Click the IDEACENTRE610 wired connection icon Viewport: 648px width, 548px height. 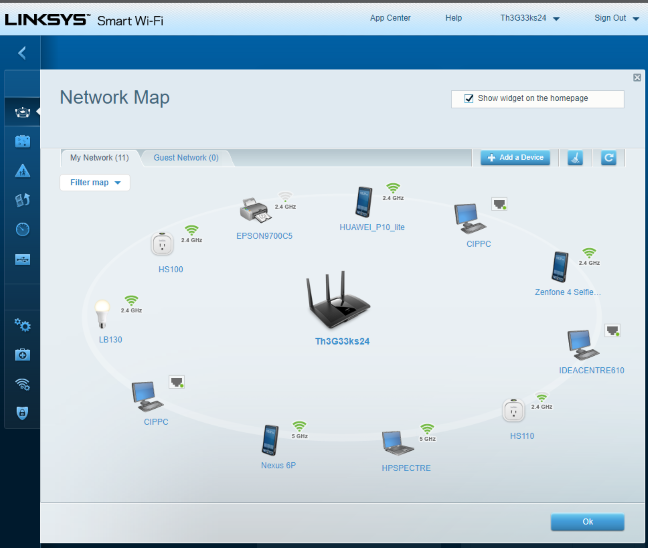(x=612, y=330)
